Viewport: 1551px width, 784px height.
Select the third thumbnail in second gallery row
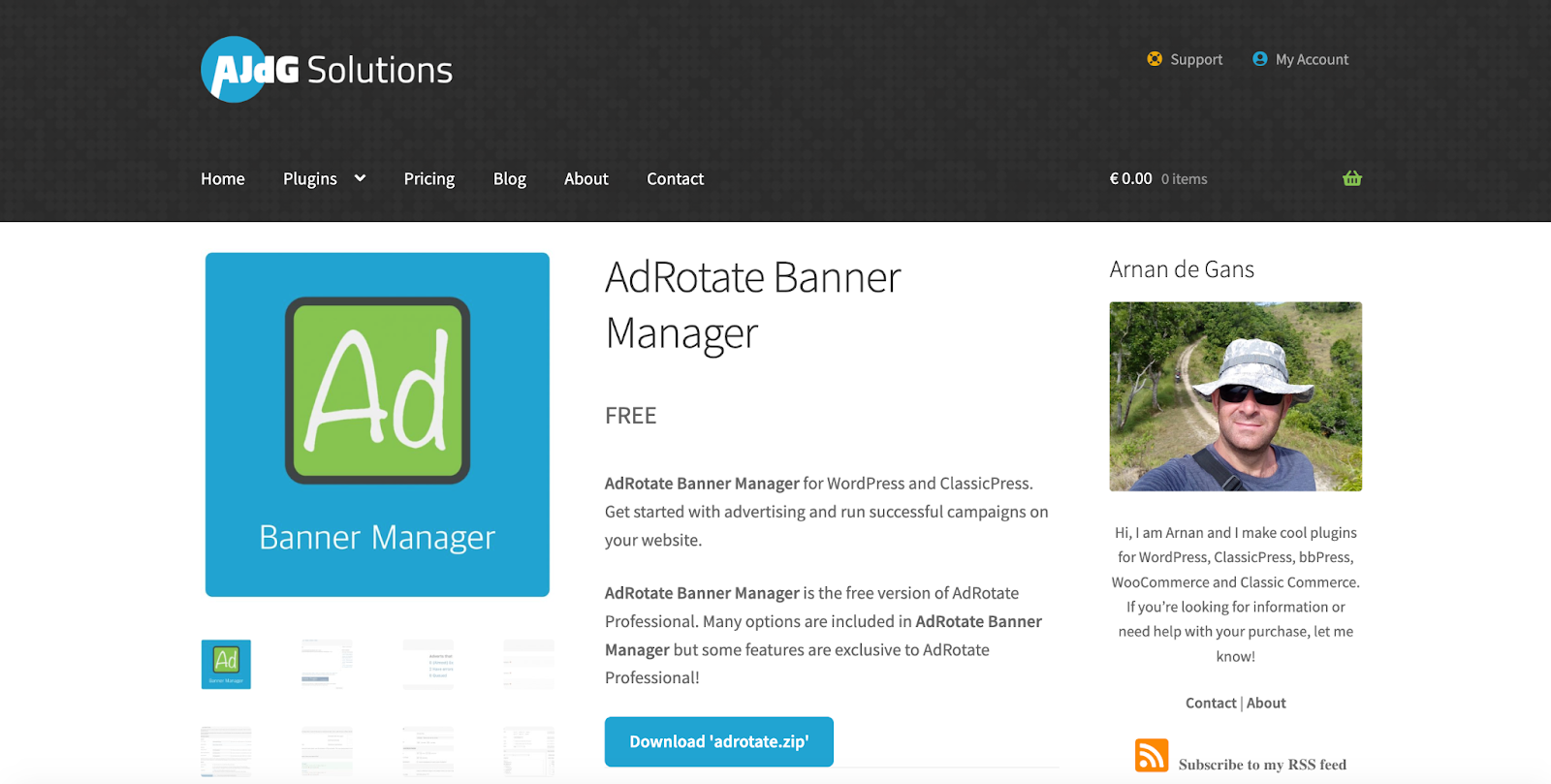(428, 752)
